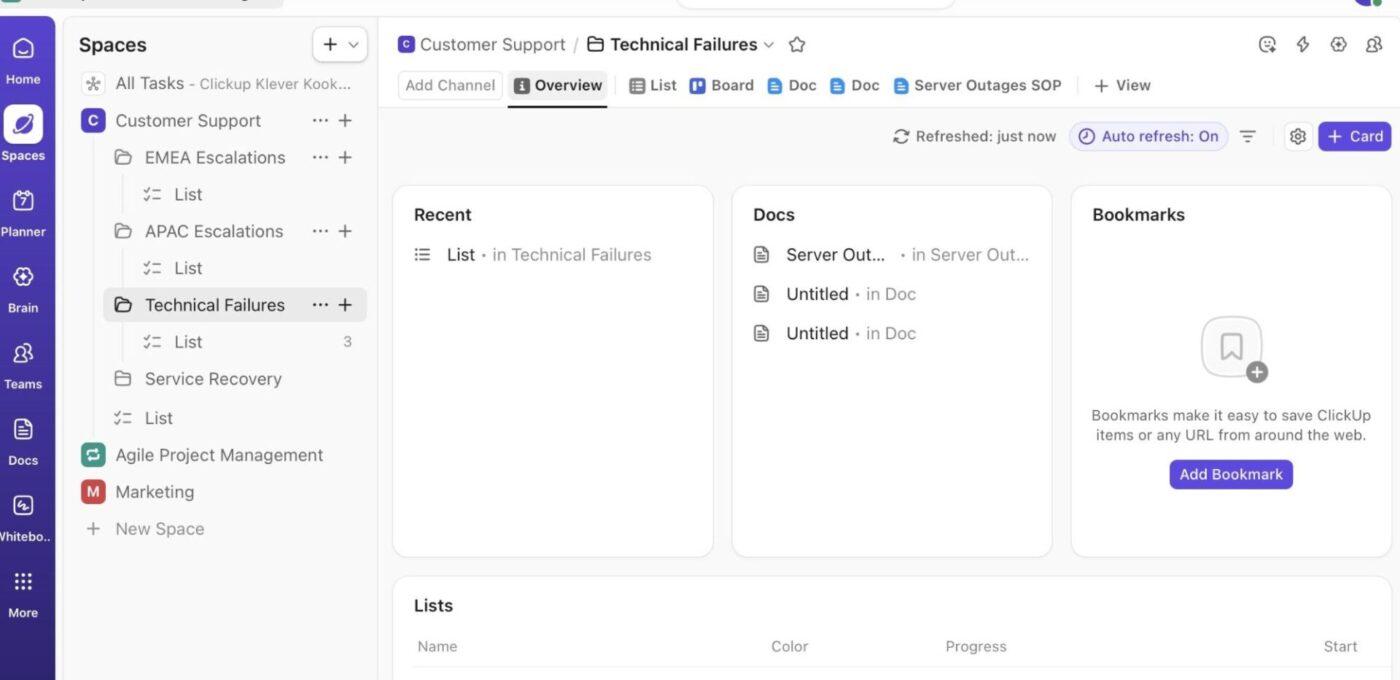Open view settings with the gear icon

click(x=1297, y=135)
